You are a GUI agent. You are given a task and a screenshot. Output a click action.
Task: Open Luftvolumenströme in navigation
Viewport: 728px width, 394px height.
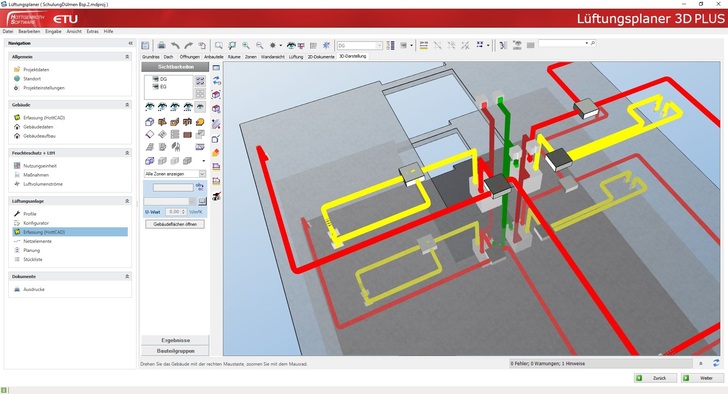pyautogui.click(x=43, y=184)
